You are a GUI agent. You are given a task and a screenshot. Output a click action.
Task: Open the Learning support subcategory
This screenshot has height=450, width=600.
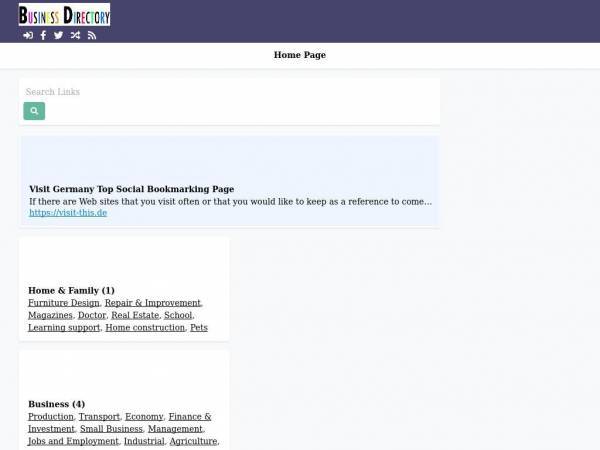tap(64, 328)
